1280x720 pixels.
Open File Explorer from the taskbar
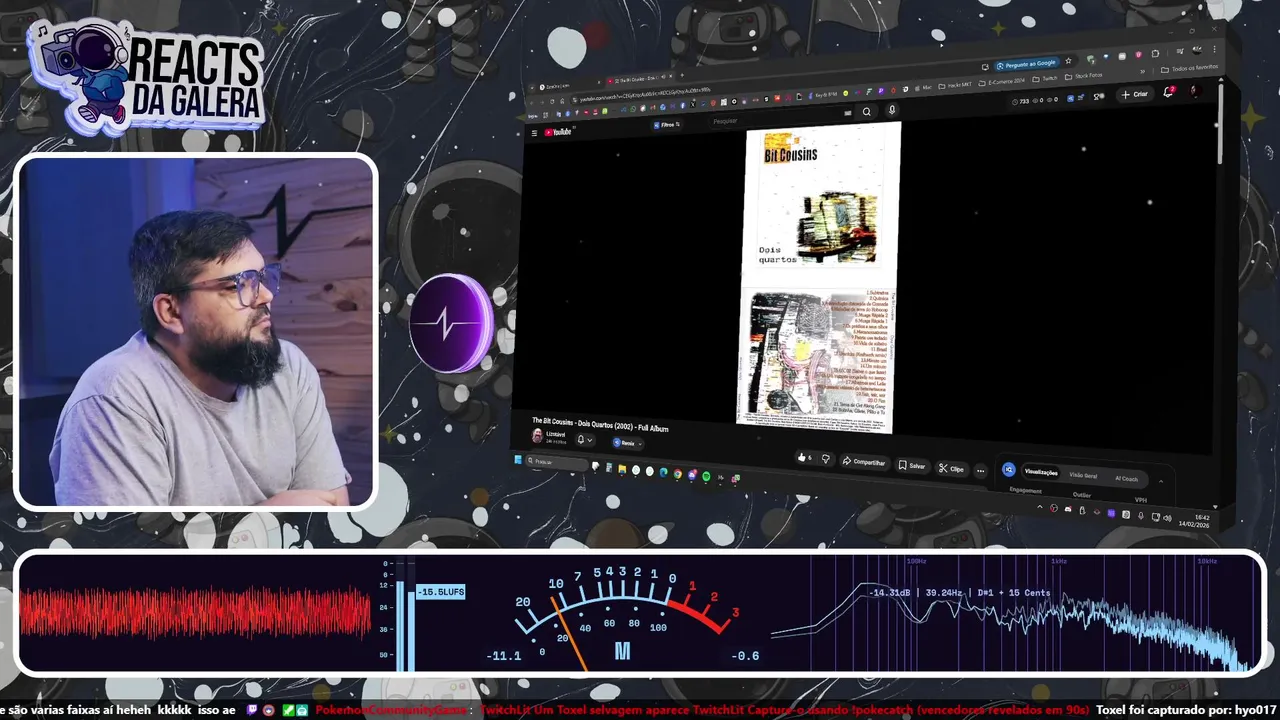pos(622,469)
